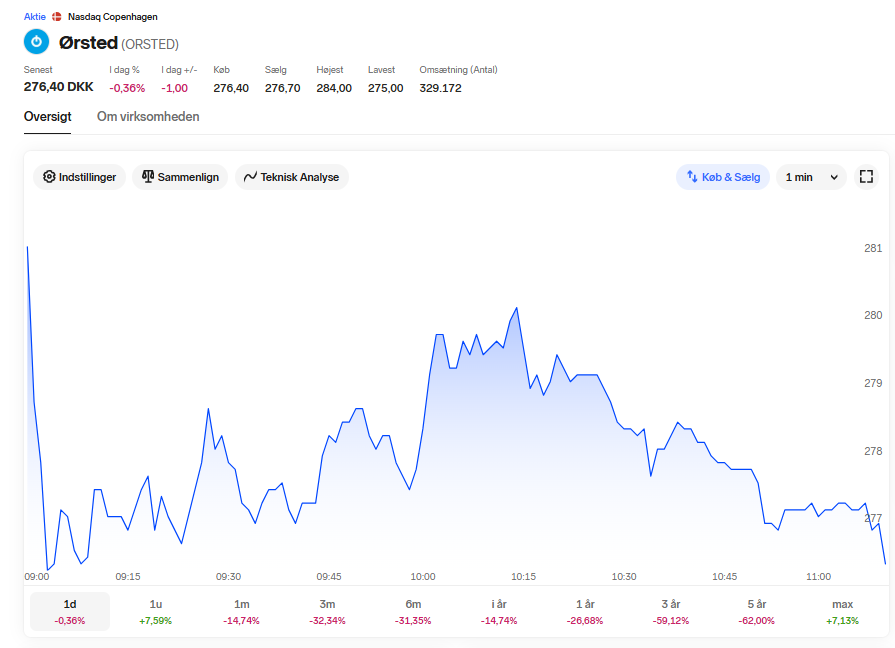This screenshot has width=895, height=648.
Task: Follow the Aktie breadcrumb link
Action: click(x=34, y=17)
